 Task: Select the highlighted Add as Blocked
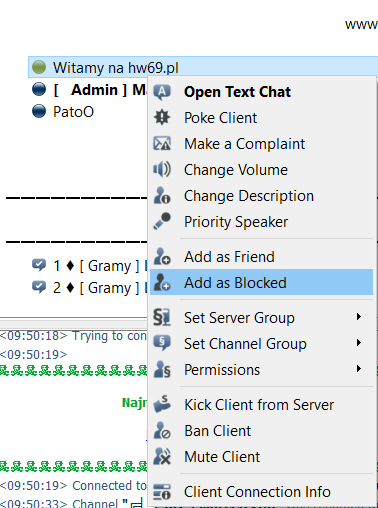[261, 282]
